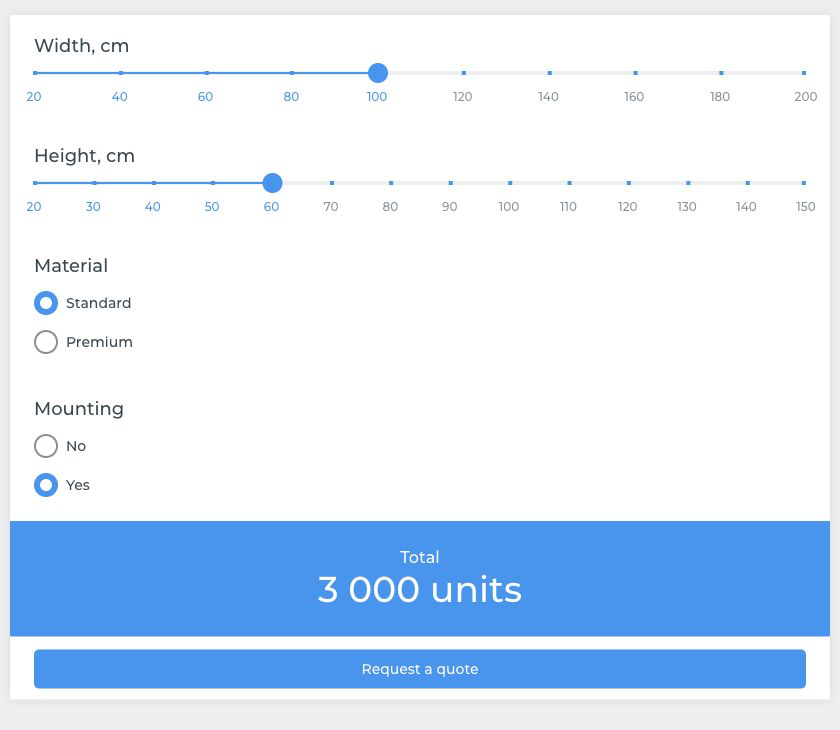
Task: Set Height slider to 80 tick
Action: pos(391,183)
